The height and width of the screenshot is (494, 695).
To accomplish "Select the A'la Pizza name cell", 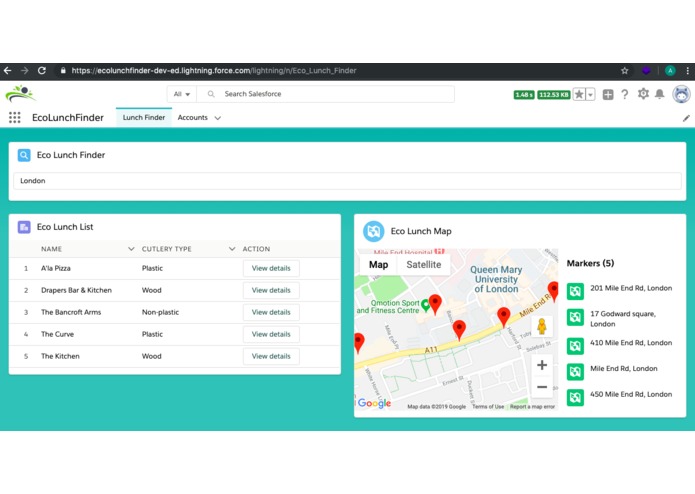I will [56, 268].
